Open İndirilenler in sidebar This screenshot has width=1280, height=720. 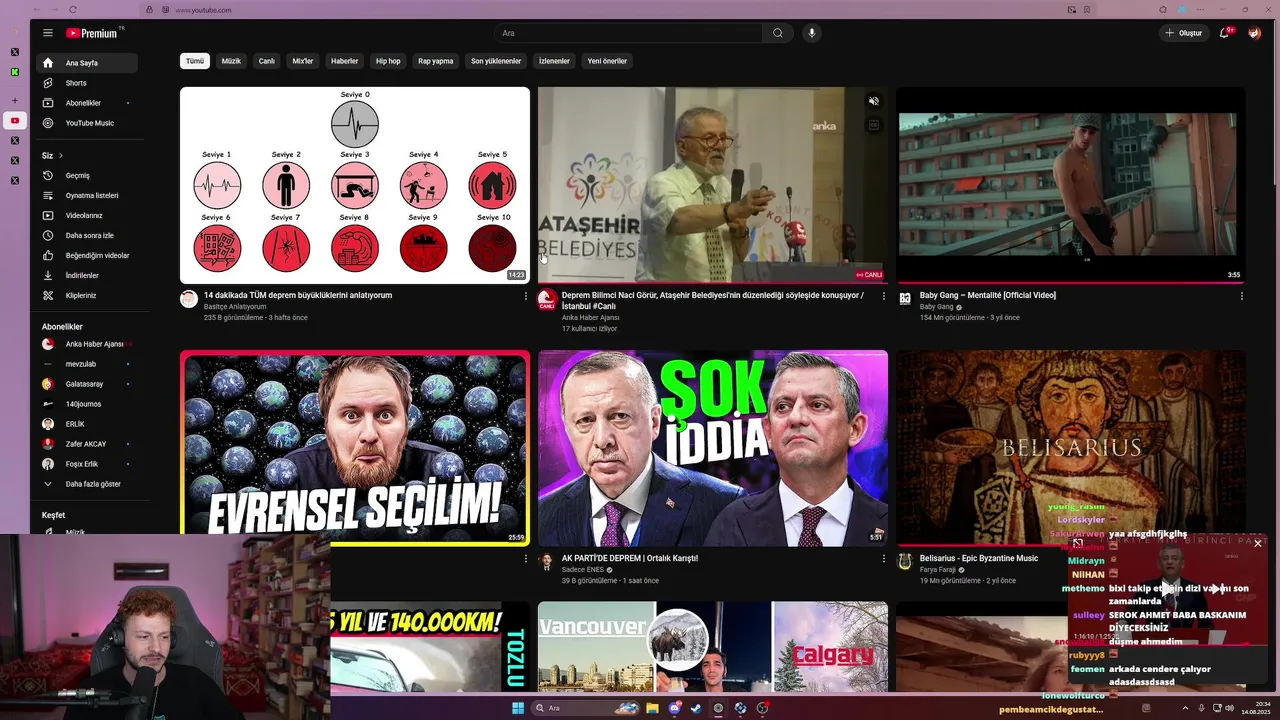click(x=87, y=275)
